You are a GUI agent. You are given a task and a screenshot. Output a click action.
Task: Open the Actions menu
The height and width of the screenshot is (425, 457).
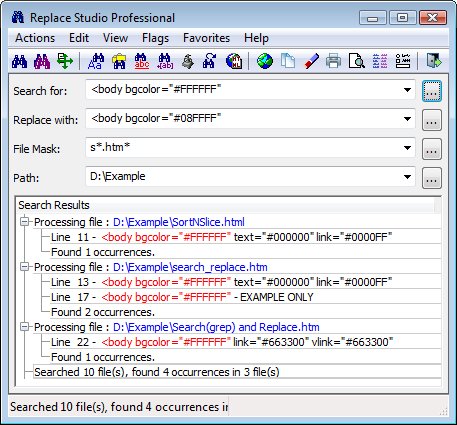tap(35, 38)
